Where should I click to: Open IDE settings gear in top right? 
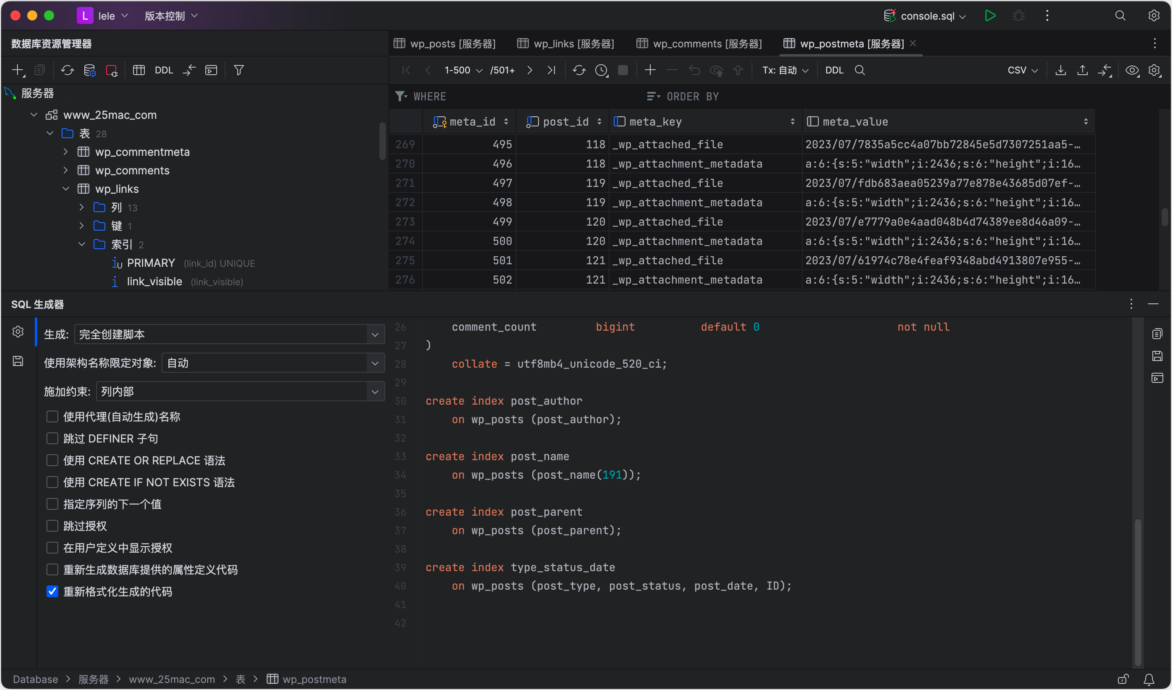pos(1154,16)
